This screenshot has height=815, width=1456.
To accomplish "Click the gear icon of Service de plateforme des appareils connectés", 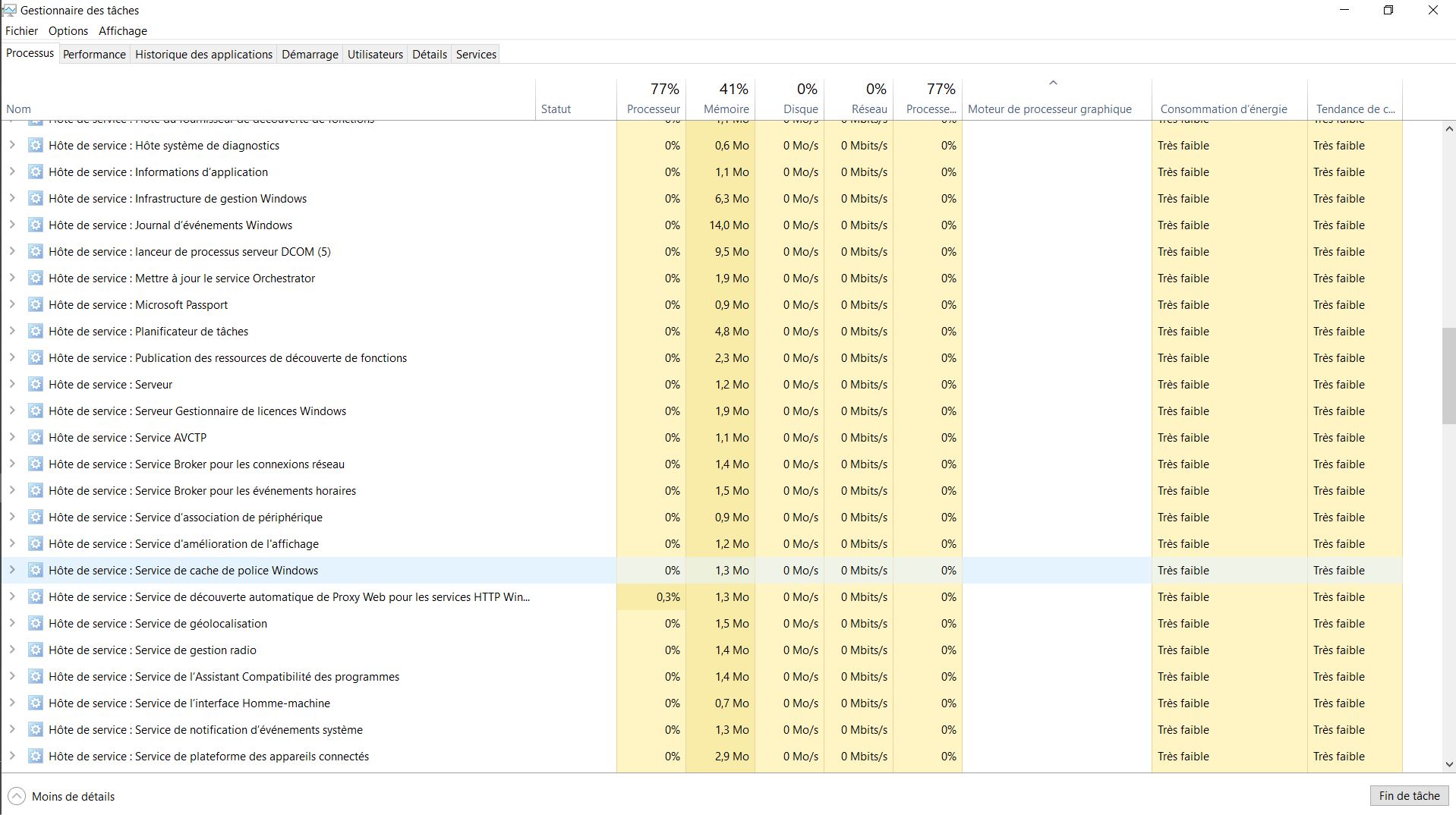I will coord(35,757).
